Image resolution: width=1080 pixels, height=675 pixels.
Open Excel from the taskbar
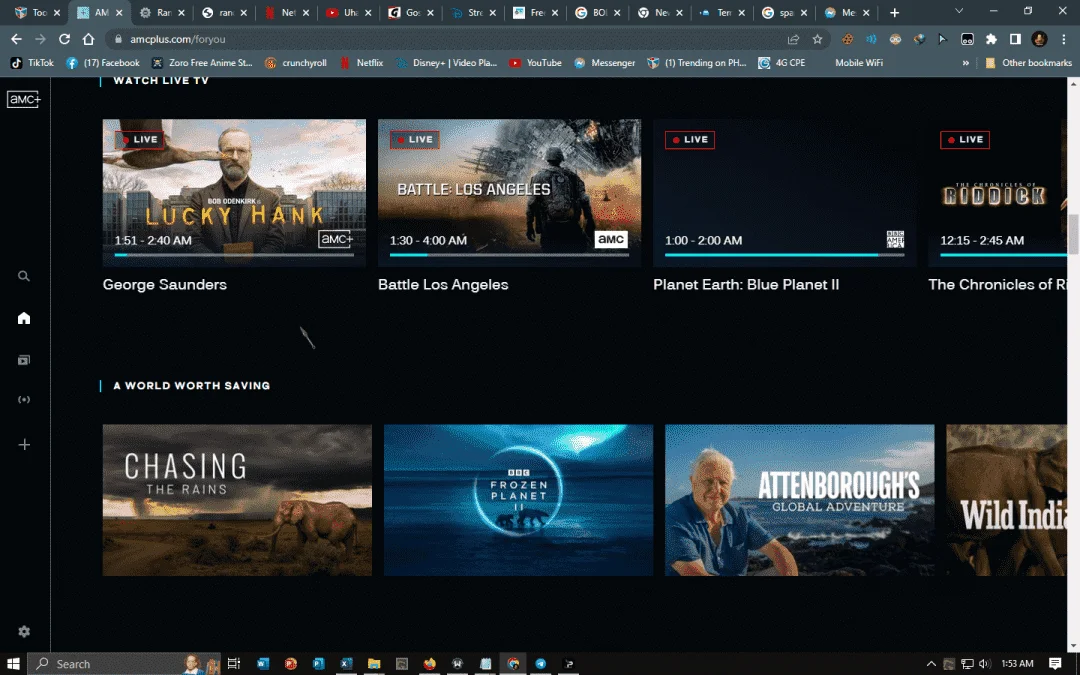point(346,664)
